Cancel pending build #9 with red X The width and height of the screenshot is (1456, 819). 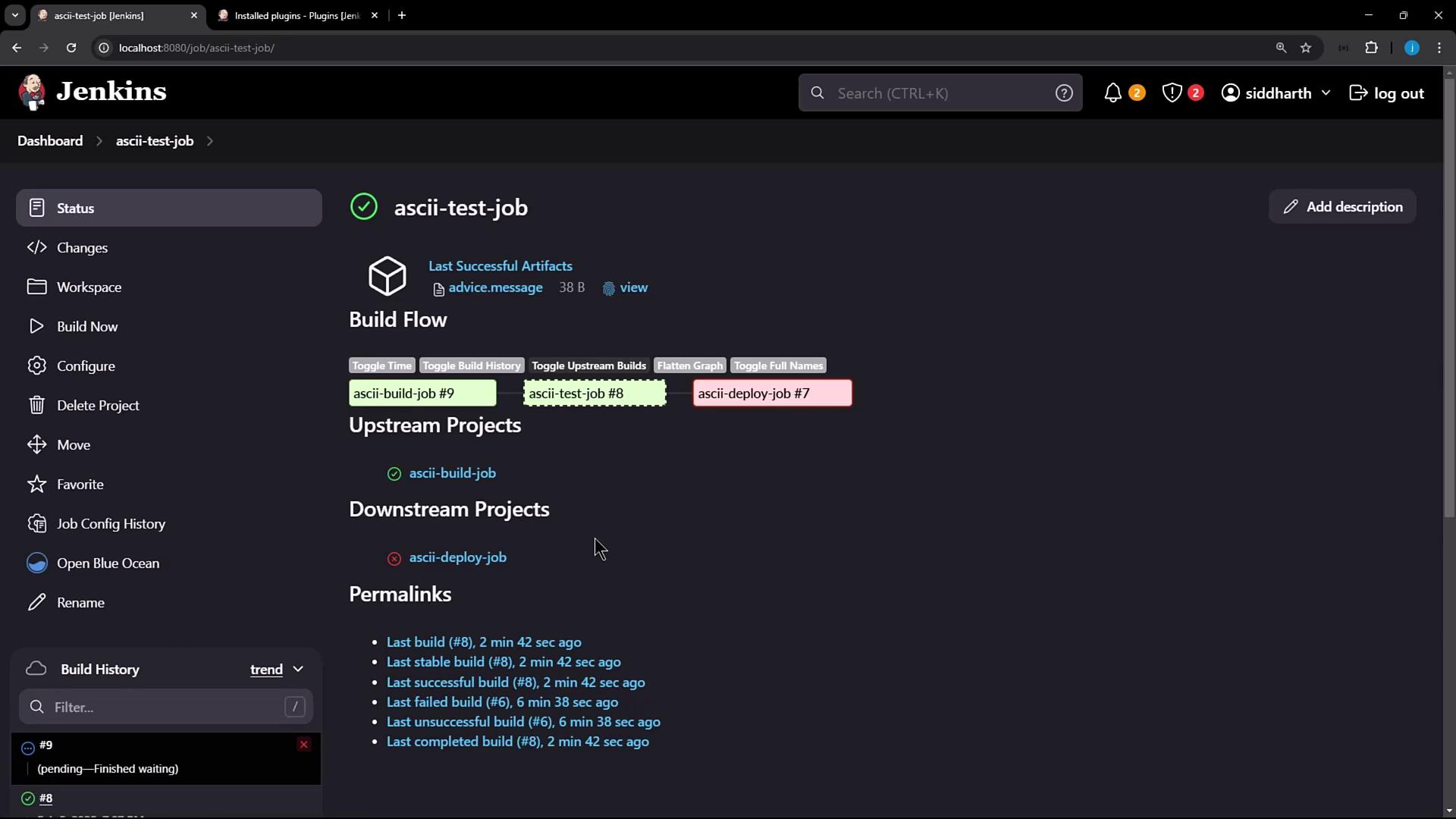303,745
